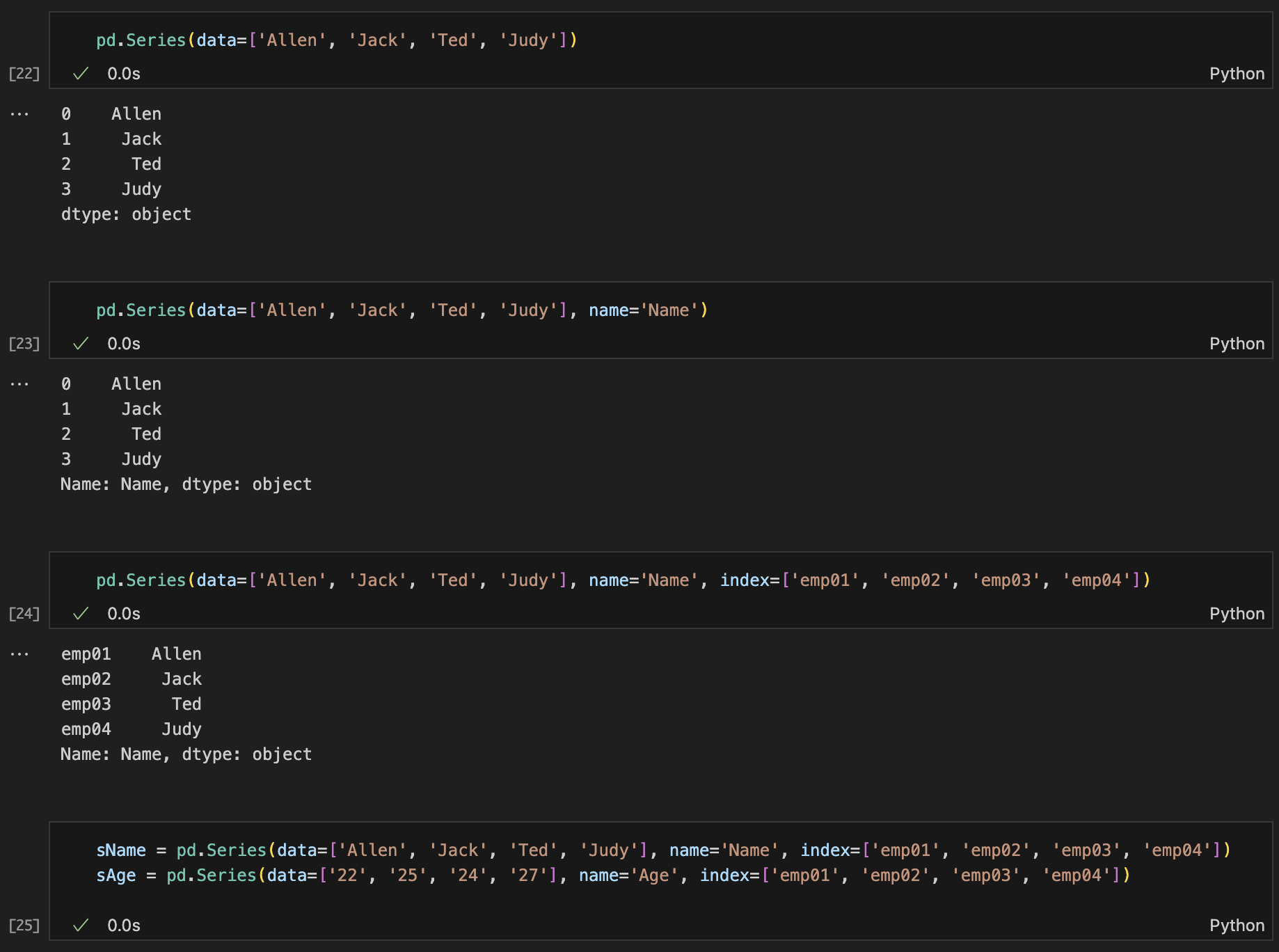Click the success checkmark in cell 24

coord(81,614)
